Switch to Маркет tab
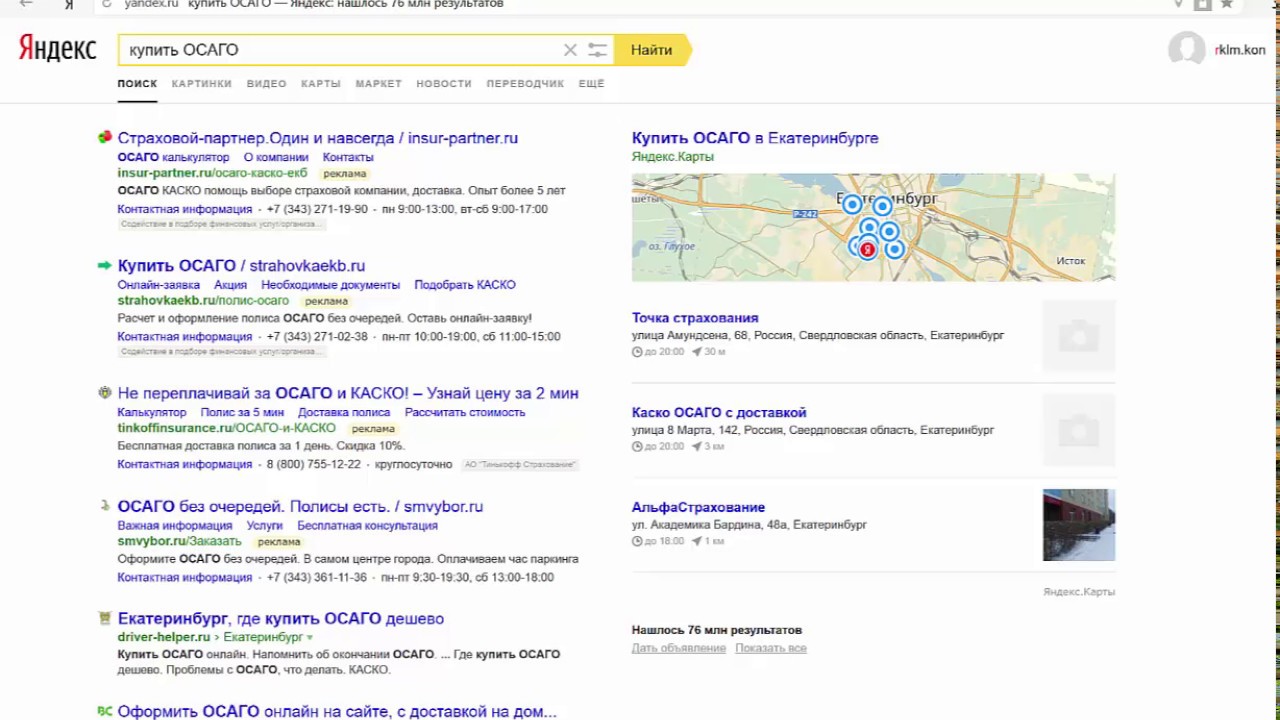The height and width of the screenshot is (720, 1280). point(378,84)
